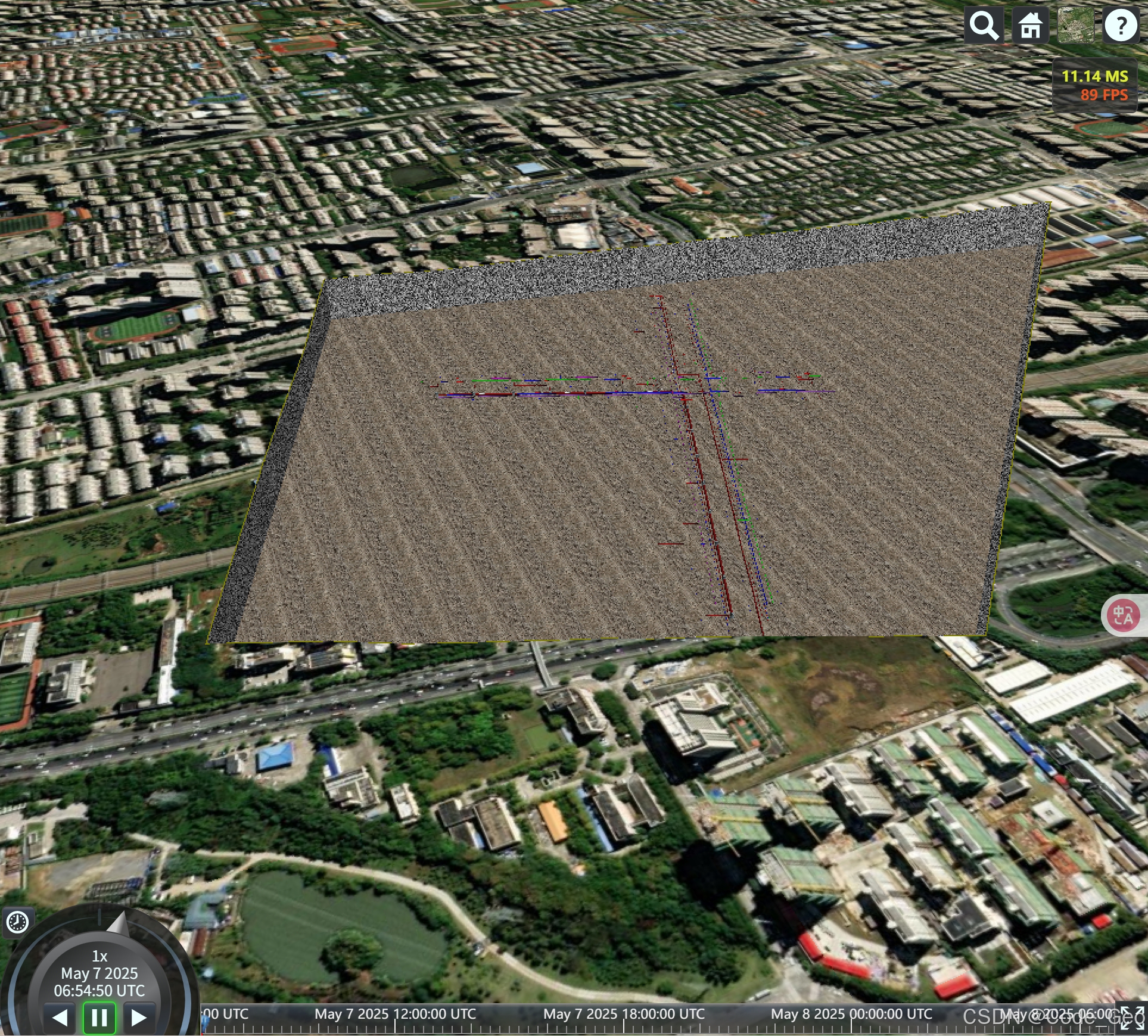Open the geocoder search magnifier
Viewport: 1148px width, 1036px height.
[983, 26]
